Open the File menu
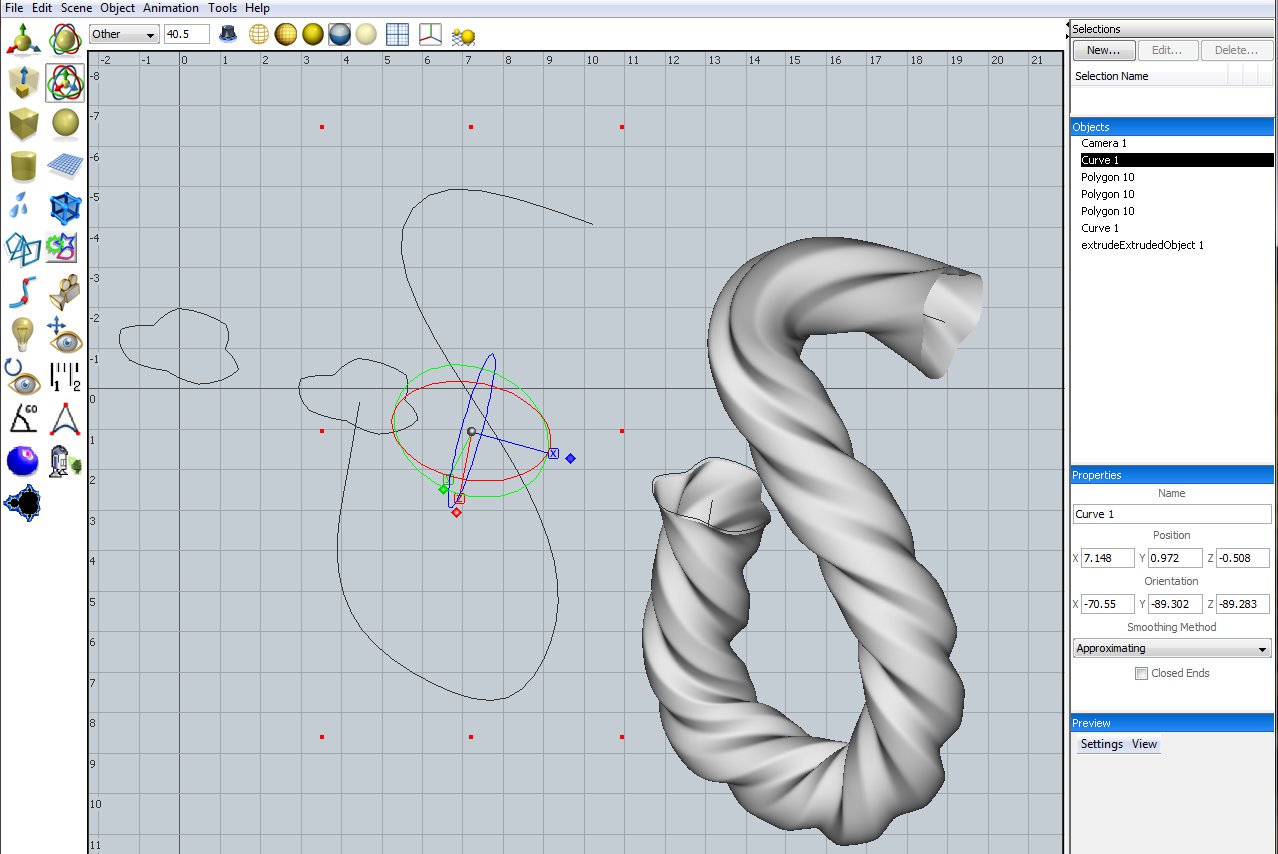The width and height of the screenshot is (1278, 854). (15, 8)
